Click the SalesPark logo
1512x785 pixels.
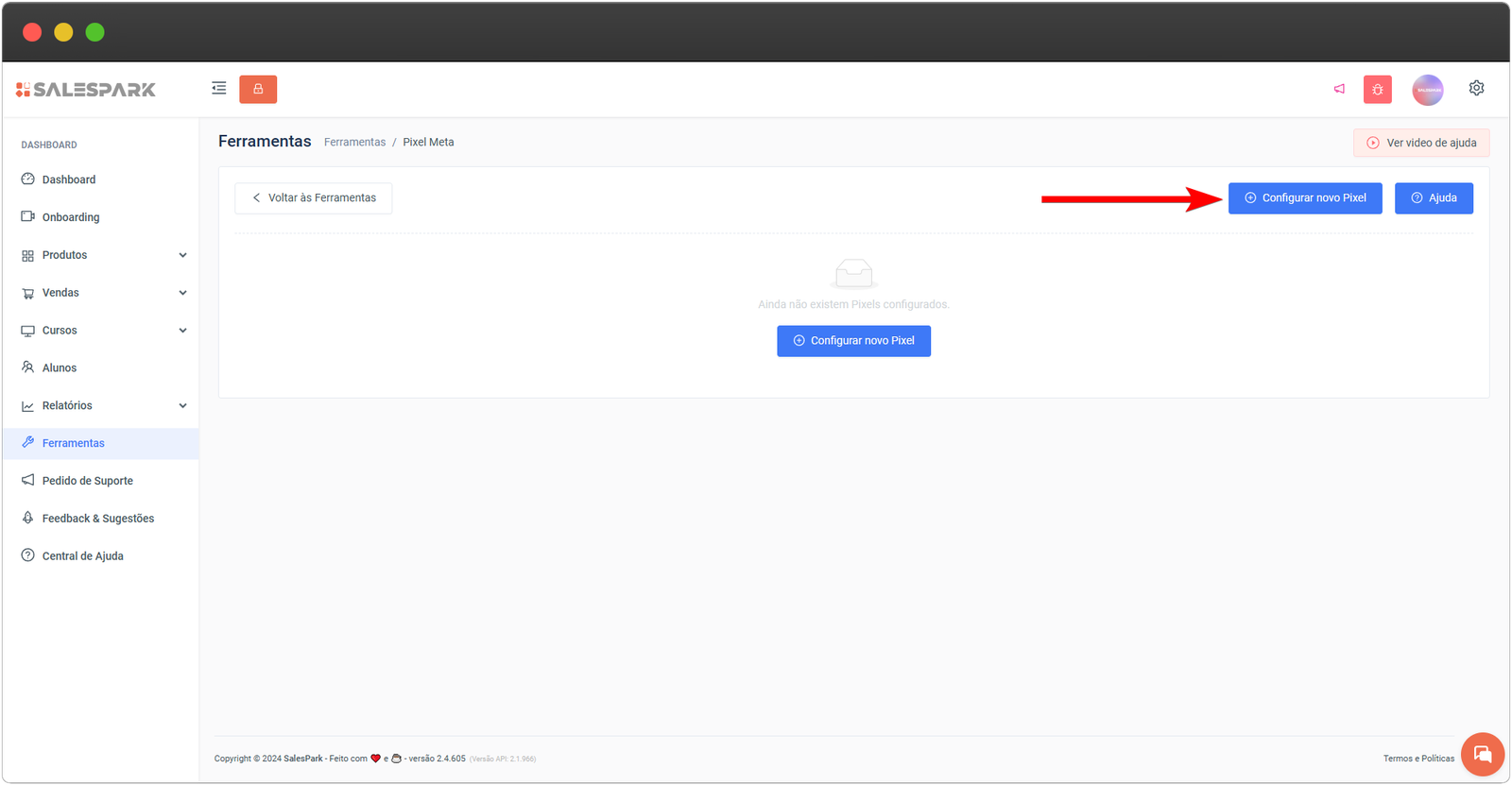(x=86, y=90)
